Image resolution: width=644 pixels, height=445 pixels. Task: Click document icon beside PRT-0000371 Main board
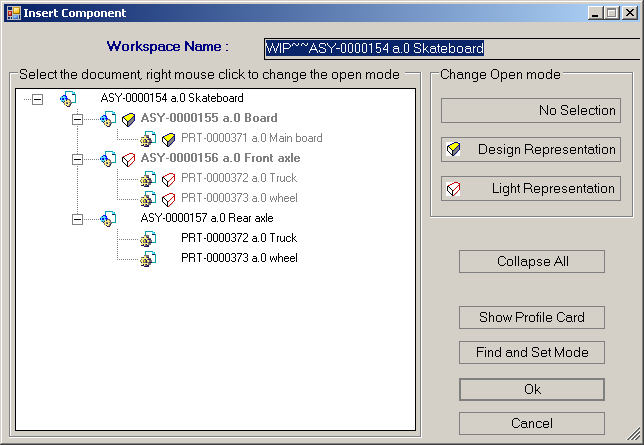tap(148, 139)
